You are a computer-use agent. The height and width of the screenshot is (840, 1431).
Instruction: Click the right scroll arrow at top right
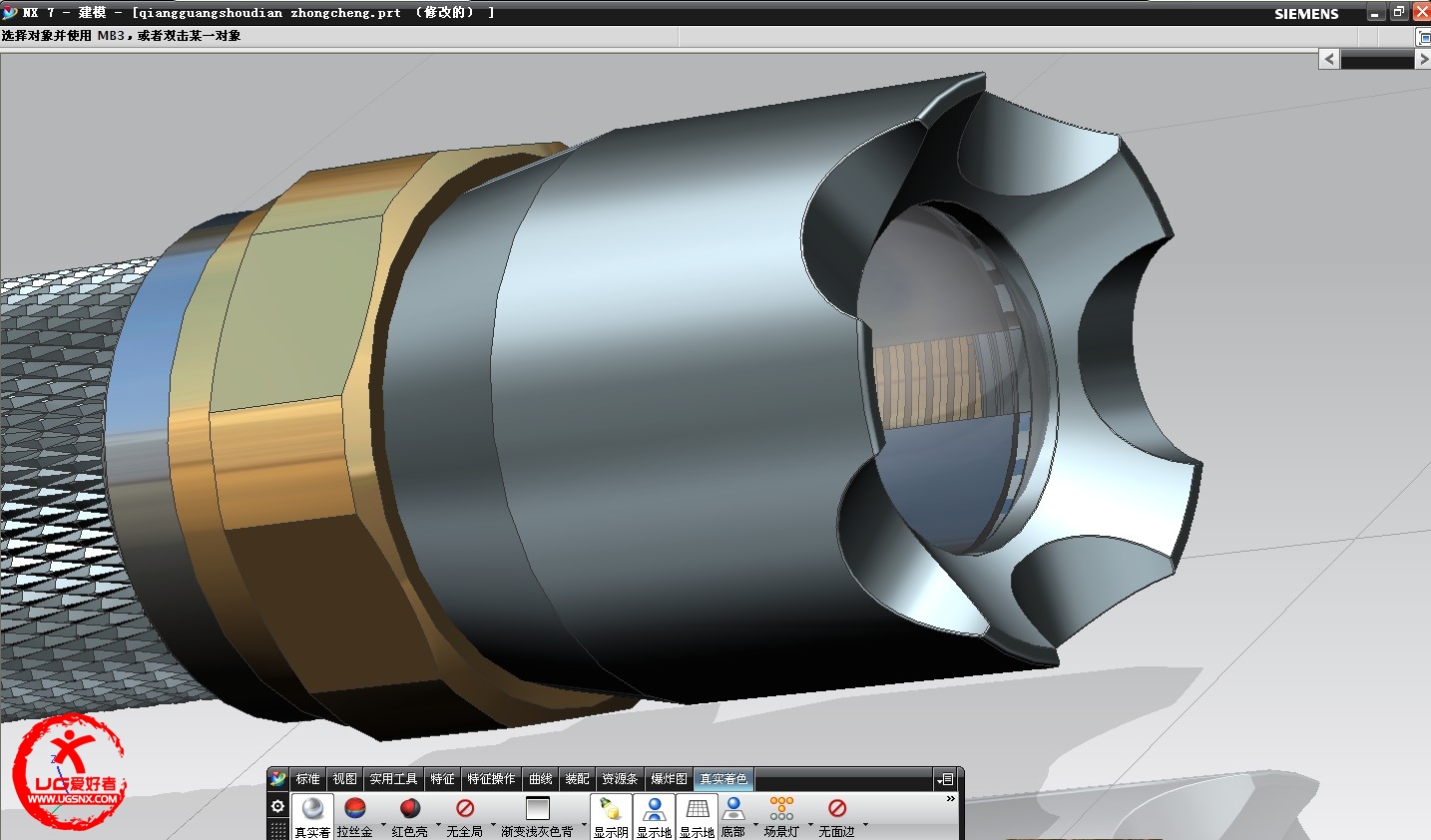[x=1423, y=59]
